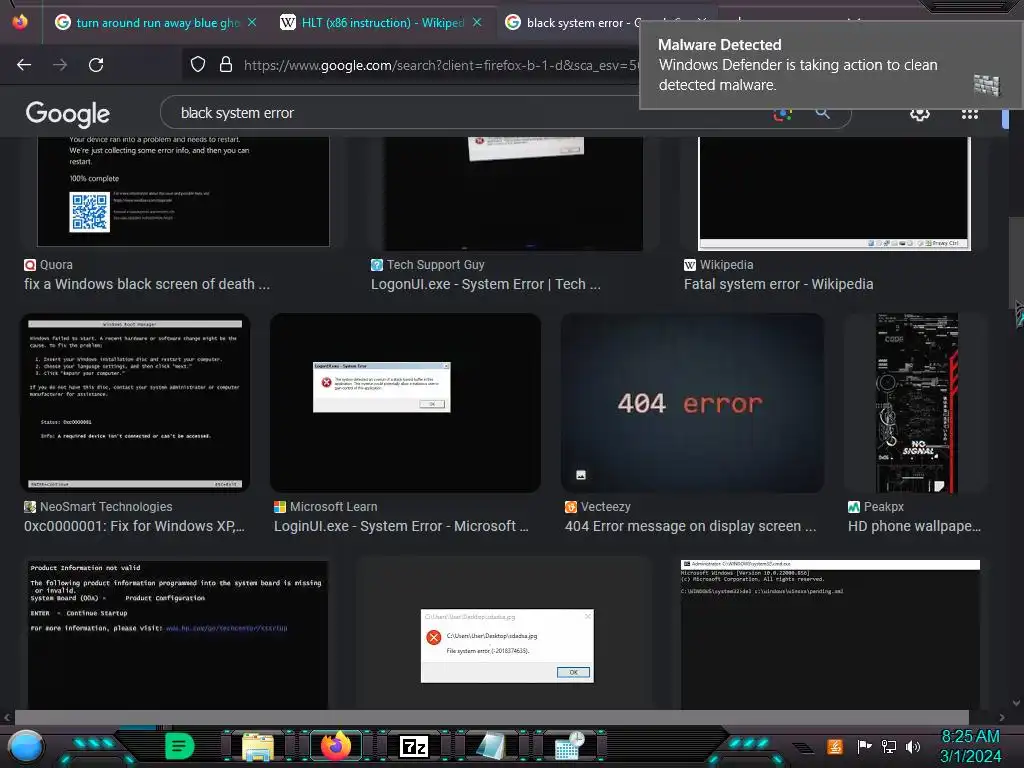Open the NeoSmart Windows Boot Manager thumbnail
This screenshot has width=1024, height=768.
pos(135,403)
